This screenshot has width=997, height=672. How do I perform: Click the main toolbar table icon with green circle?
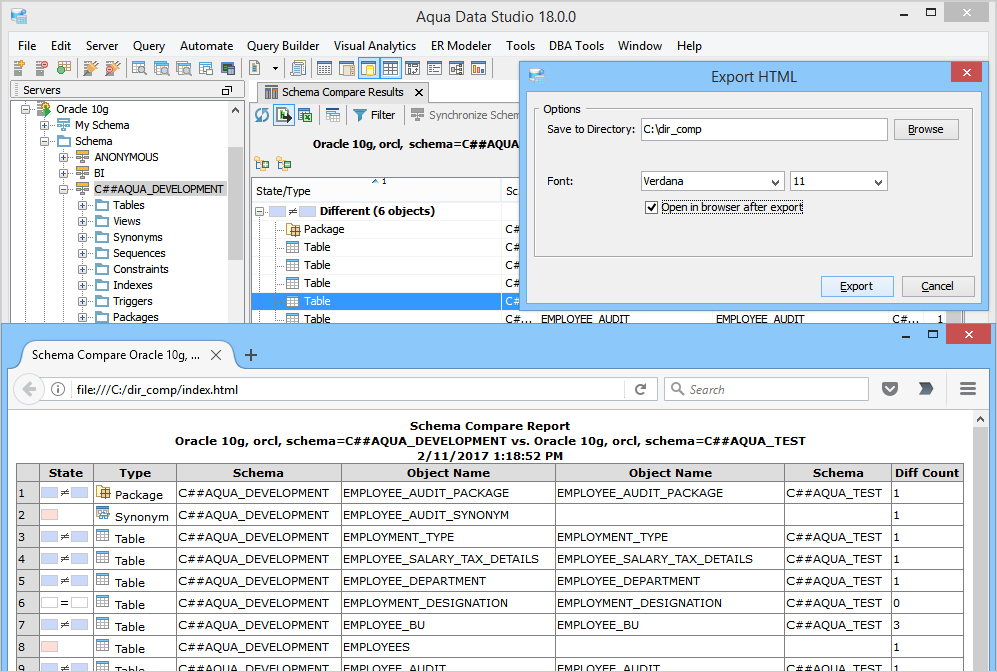tap(64, 67)
